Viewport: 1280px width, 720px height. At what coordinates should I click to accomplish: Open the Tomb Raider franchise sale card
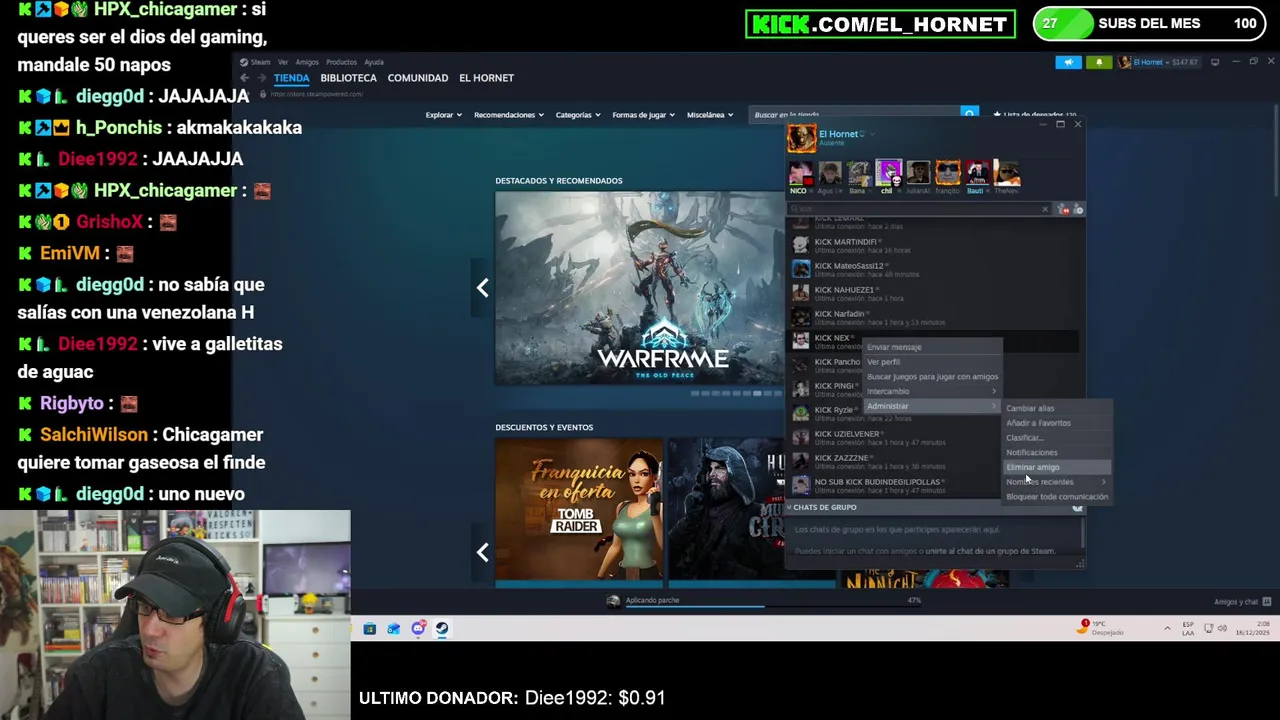(578, 509)
